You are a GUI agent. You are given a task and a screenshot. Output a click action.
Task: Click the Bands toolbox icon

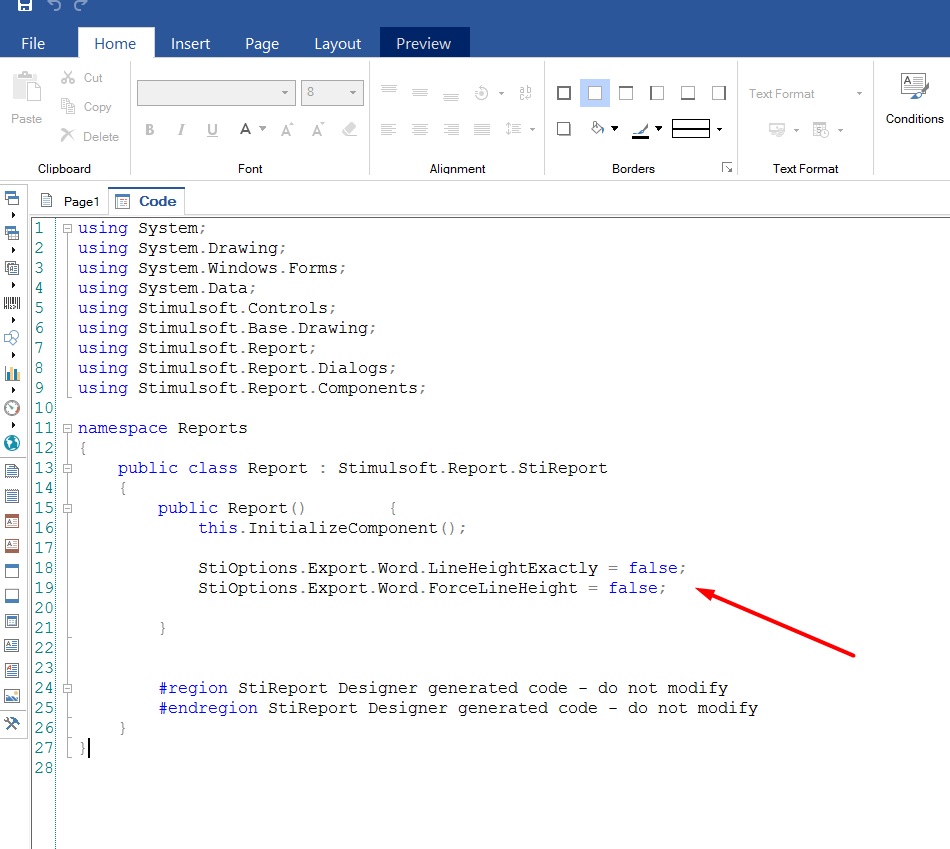[12, 198]
